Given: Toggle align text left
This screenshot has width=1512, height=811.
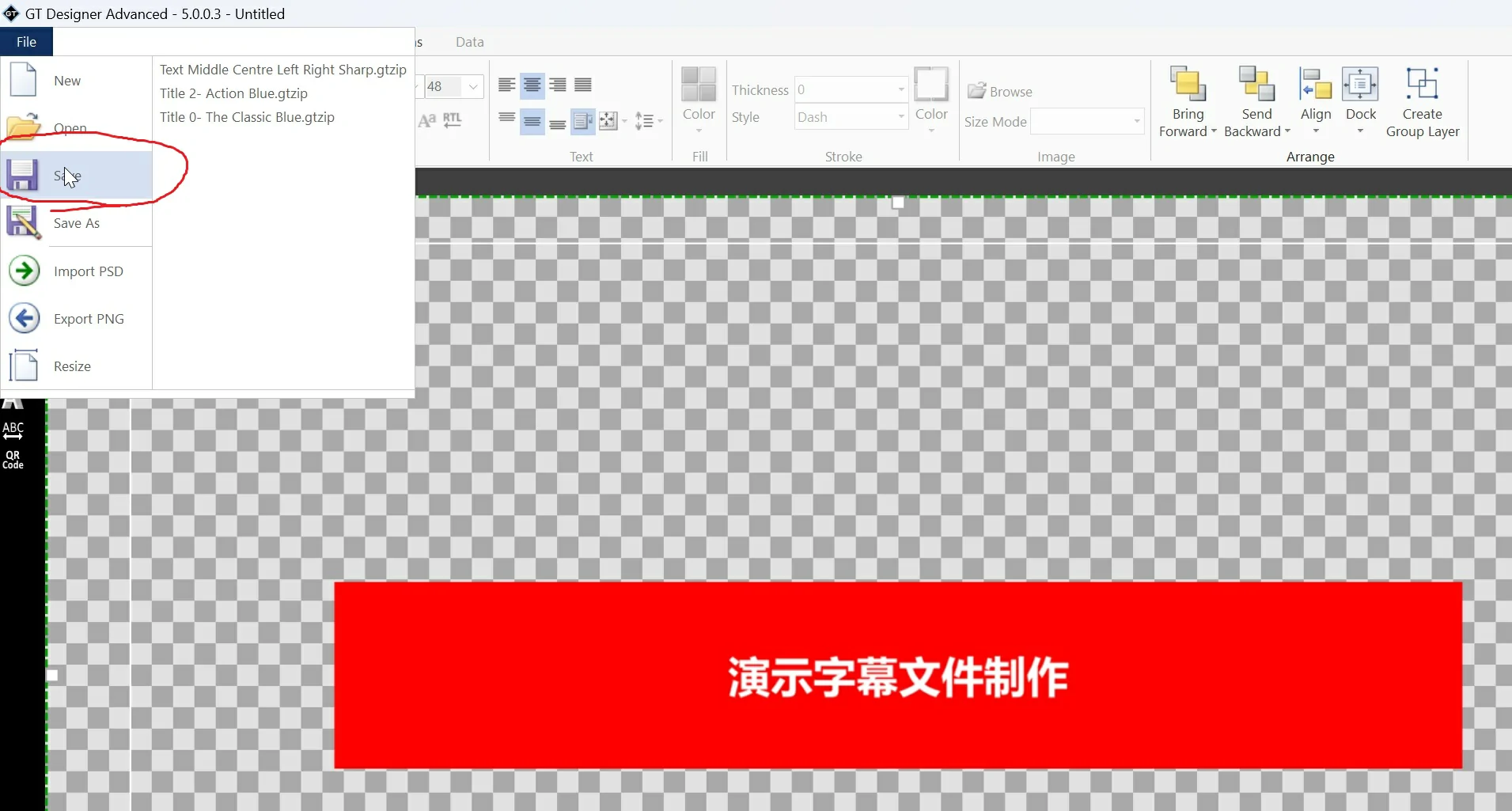Looking at the screenshot, I should pyautogui.click(x=506, y=85).
